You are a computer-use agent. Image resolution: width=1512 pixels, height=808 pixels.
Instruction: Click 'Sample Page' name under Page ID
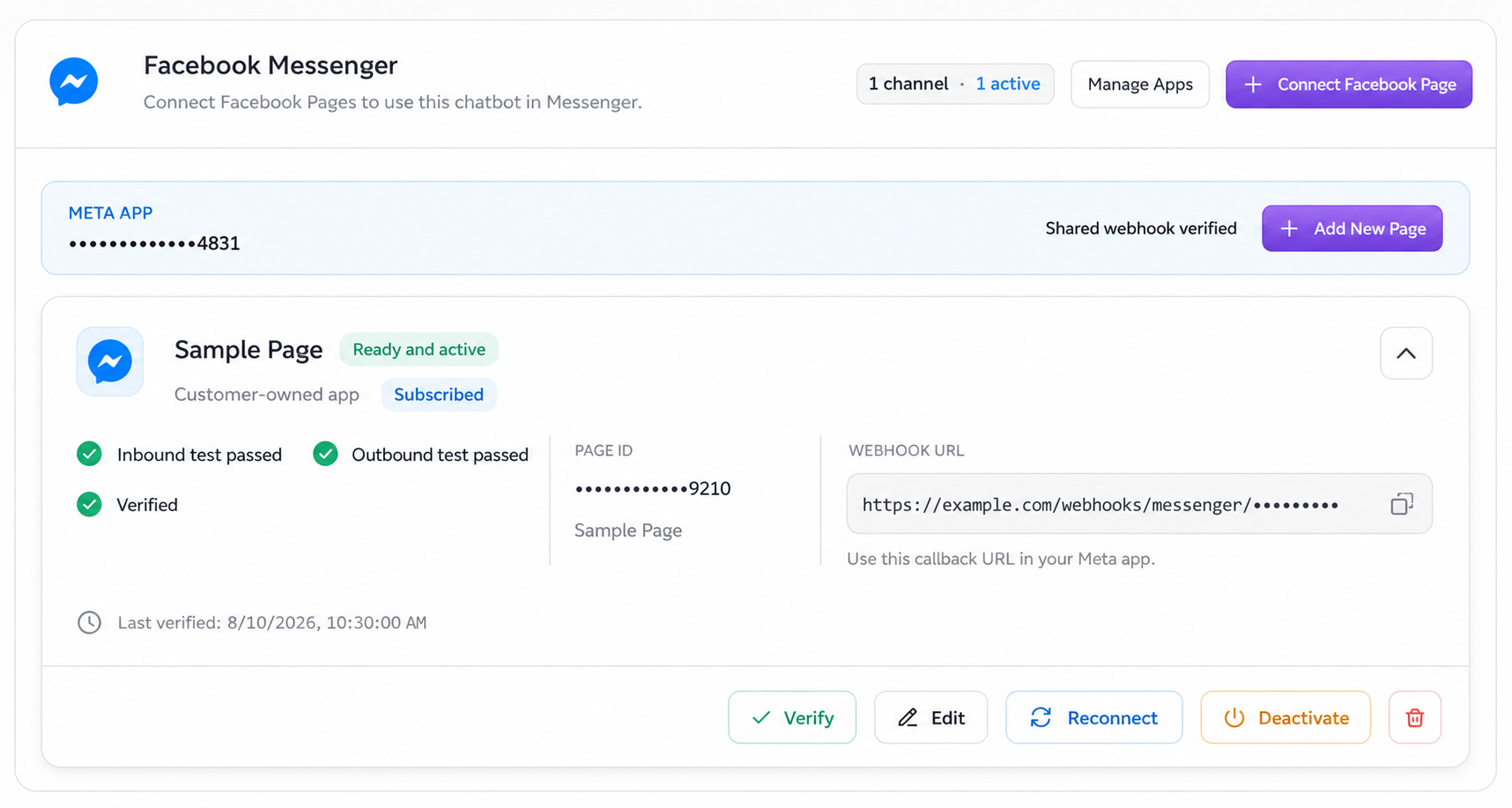click(628, 530)
